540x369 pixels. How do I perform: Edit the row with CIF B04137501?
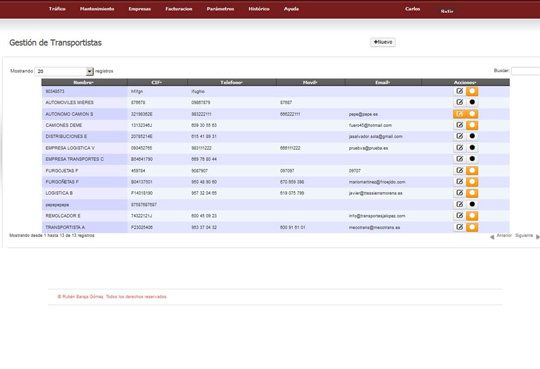459,182
